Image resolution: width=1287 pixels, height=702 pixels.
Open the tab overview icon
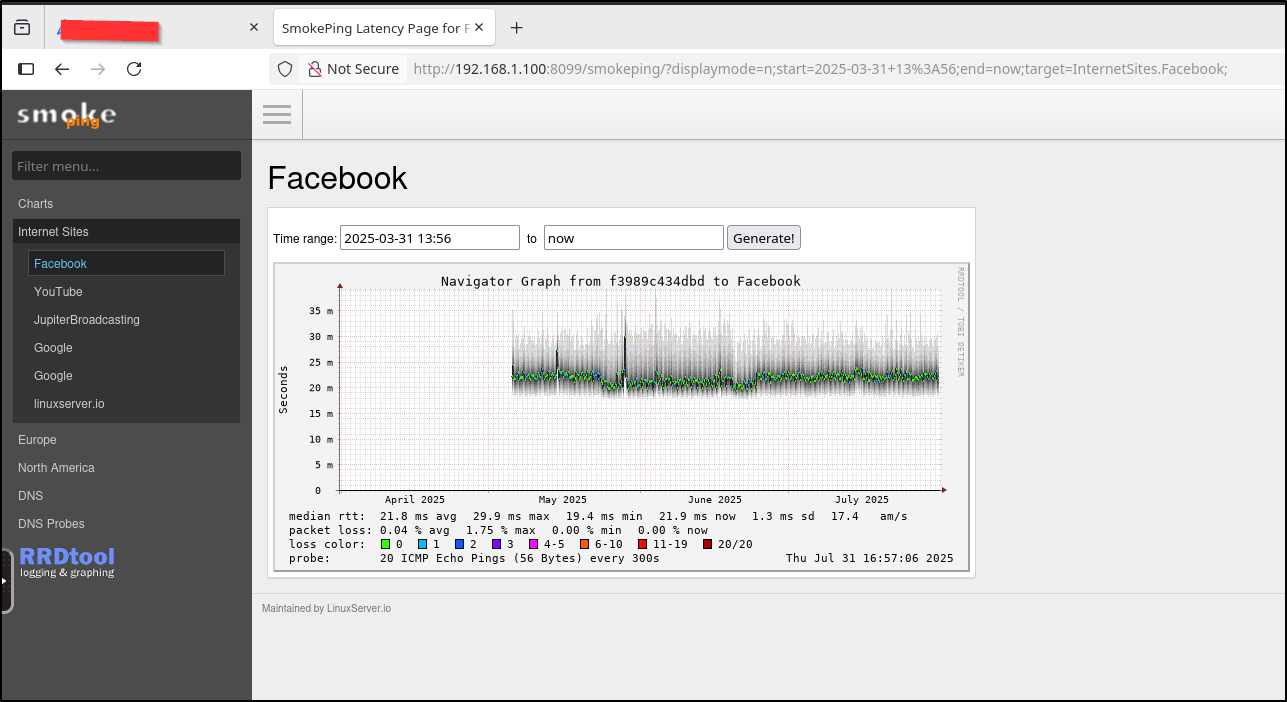[x=22, y=28]
